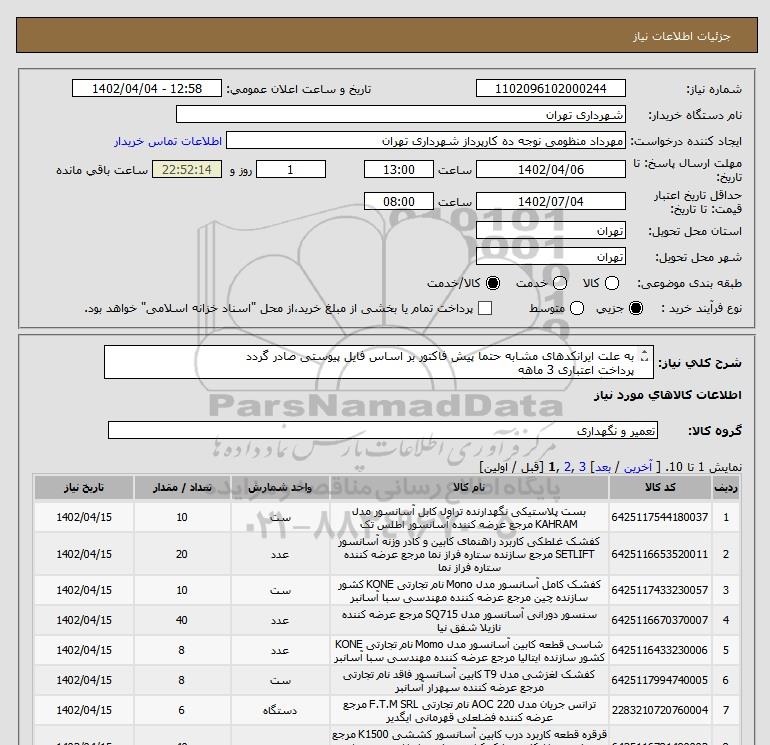
Task: Click quantity 40 in row 4
Action: click(x=182, y=620)
